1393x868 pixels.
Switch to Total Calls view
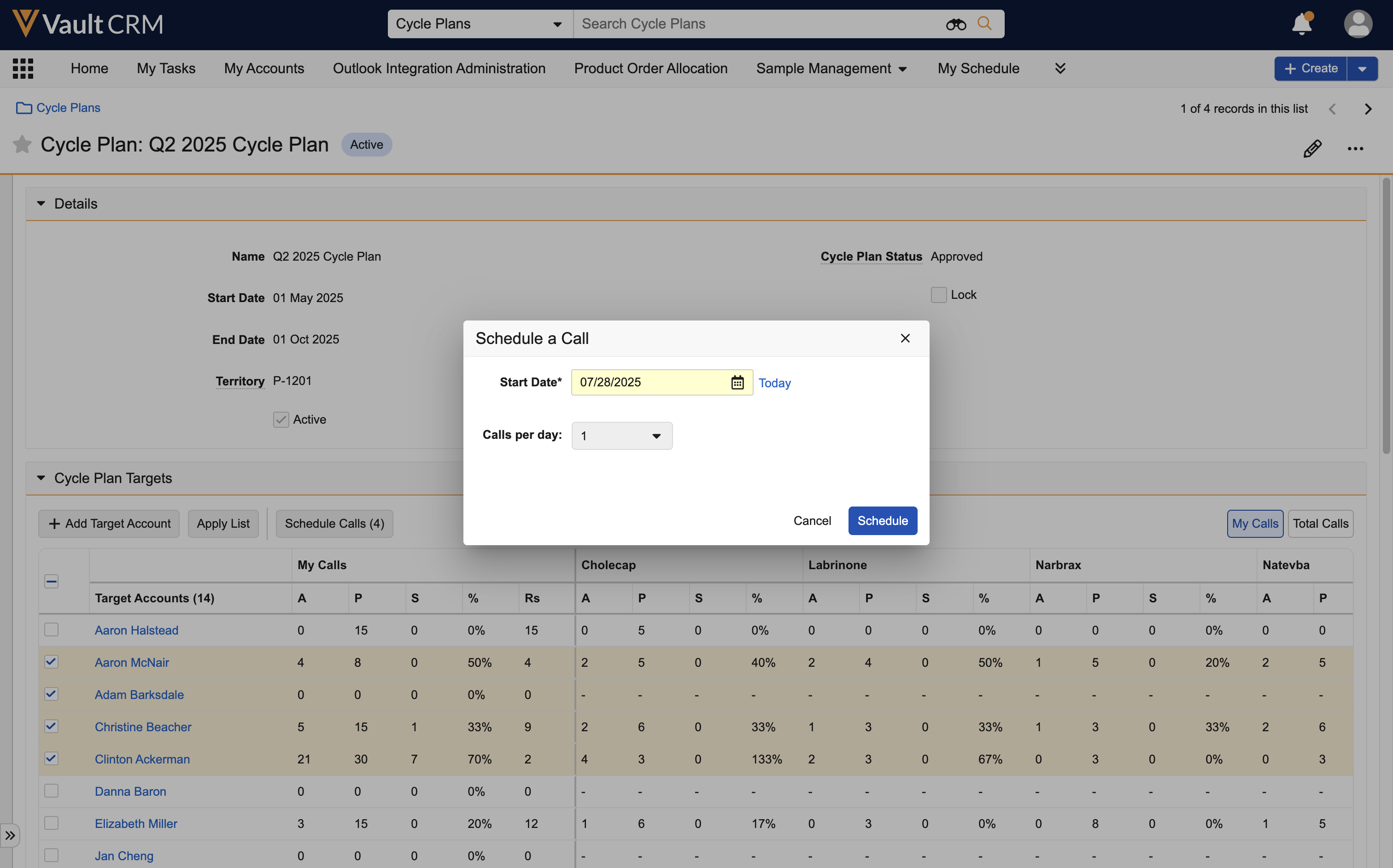point(1320,524)
